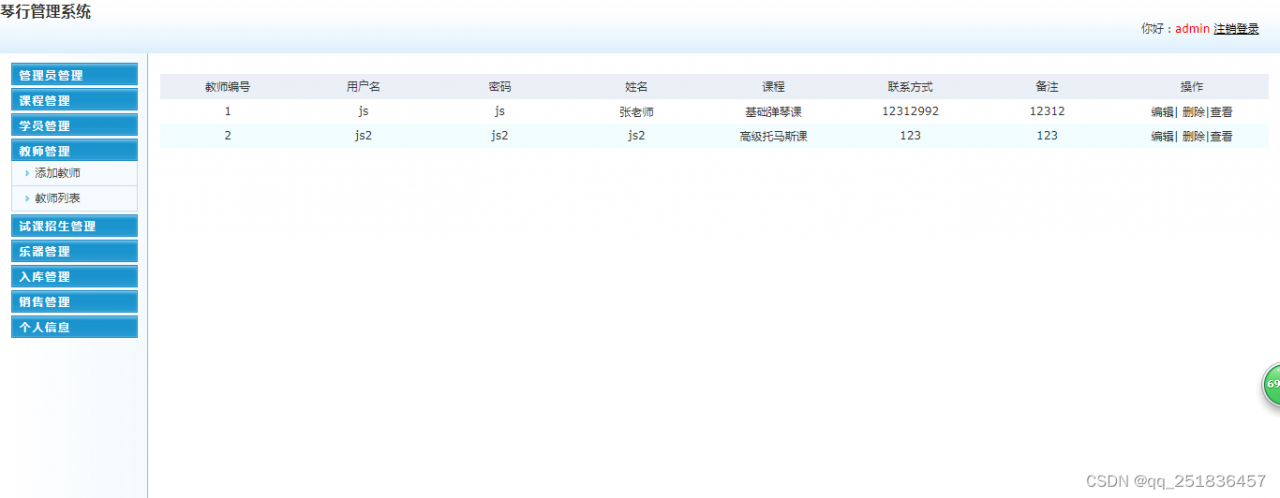Delete teacher js2 via 删除 link
Image resolution: width=1280 pixels, height=498 pixels.
1193,136
